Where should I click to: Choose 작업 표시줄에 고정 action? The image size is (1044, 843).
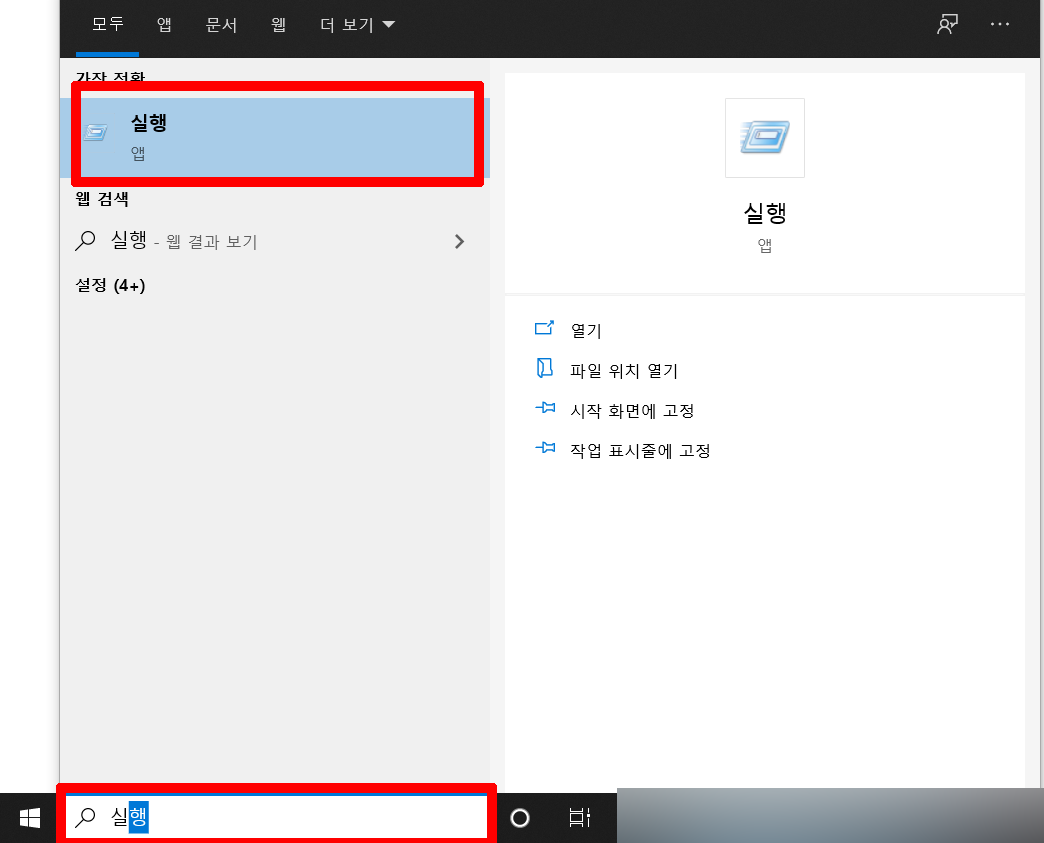pyautogui.click(x=640, y=451)
